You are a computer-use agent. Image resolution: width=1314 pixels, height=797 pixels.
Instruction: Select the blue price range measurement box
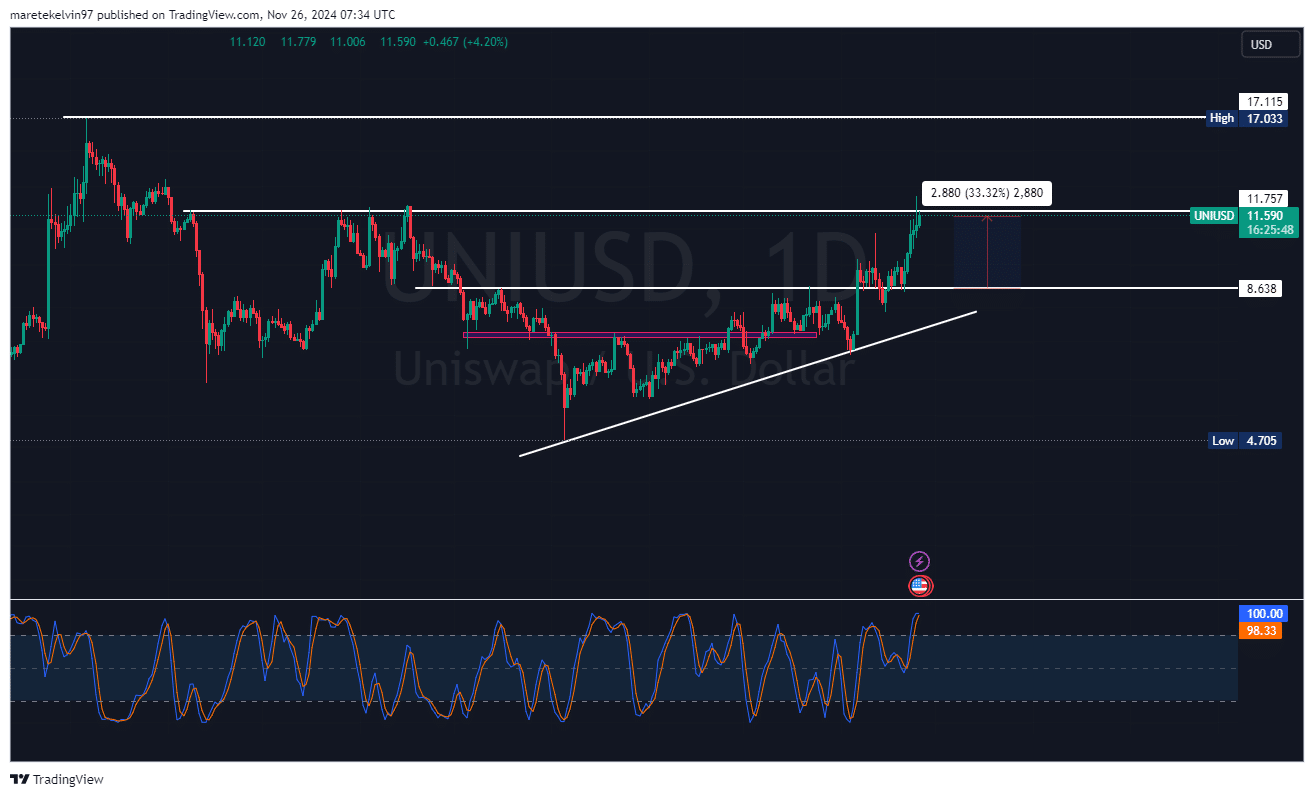click(x=987, y=252)
